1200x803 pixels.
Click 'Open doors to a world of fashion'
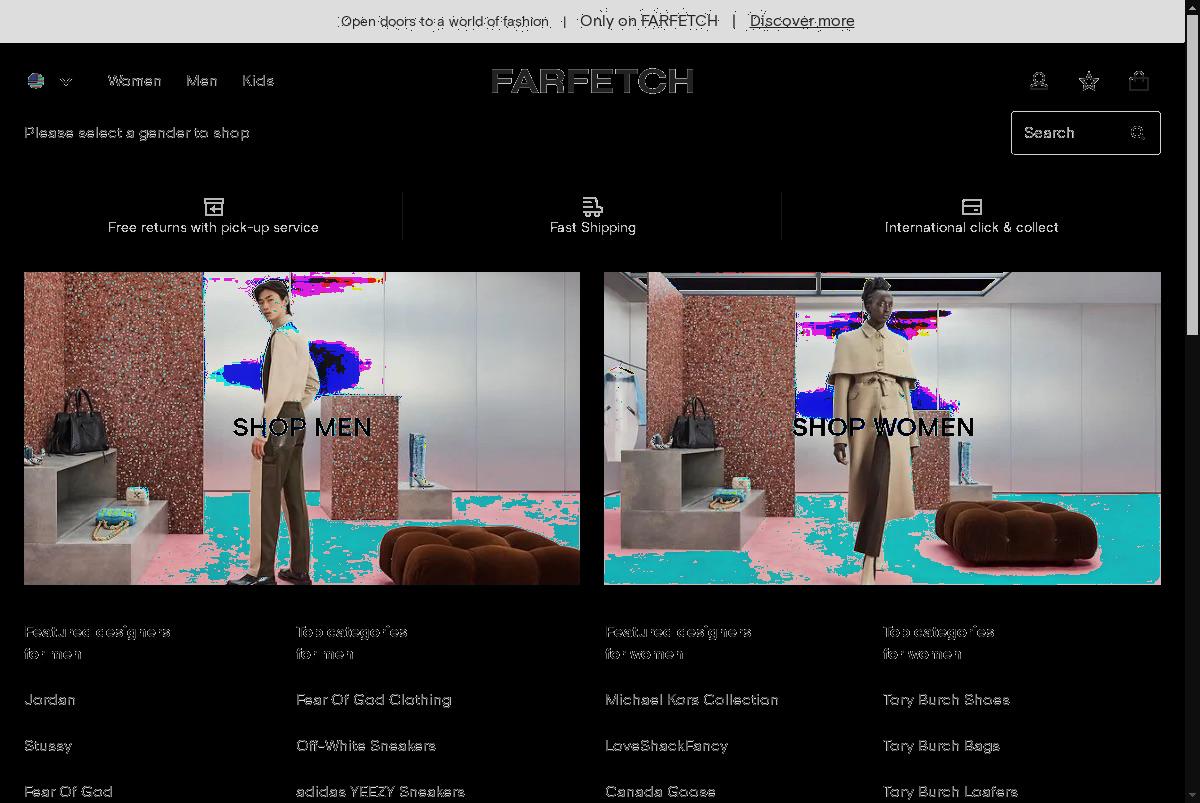click(x=445, y=21)
